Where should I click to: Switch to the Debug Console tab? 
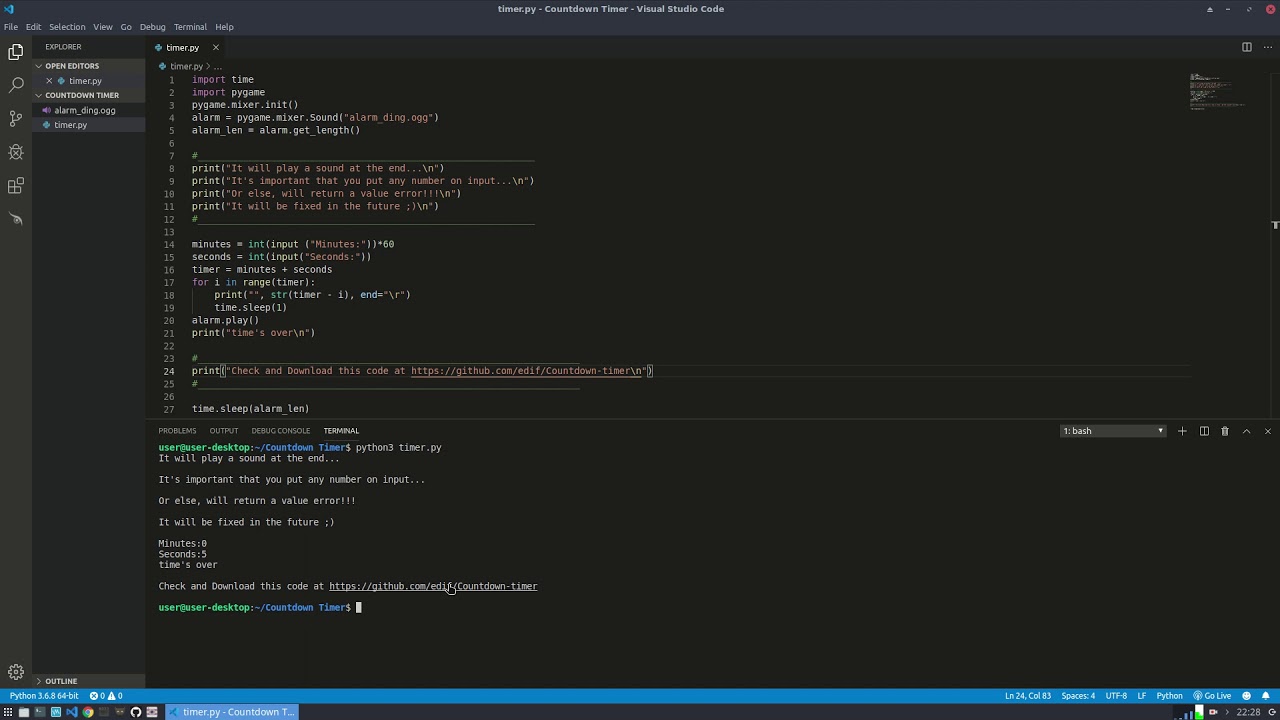coord(281,431)
